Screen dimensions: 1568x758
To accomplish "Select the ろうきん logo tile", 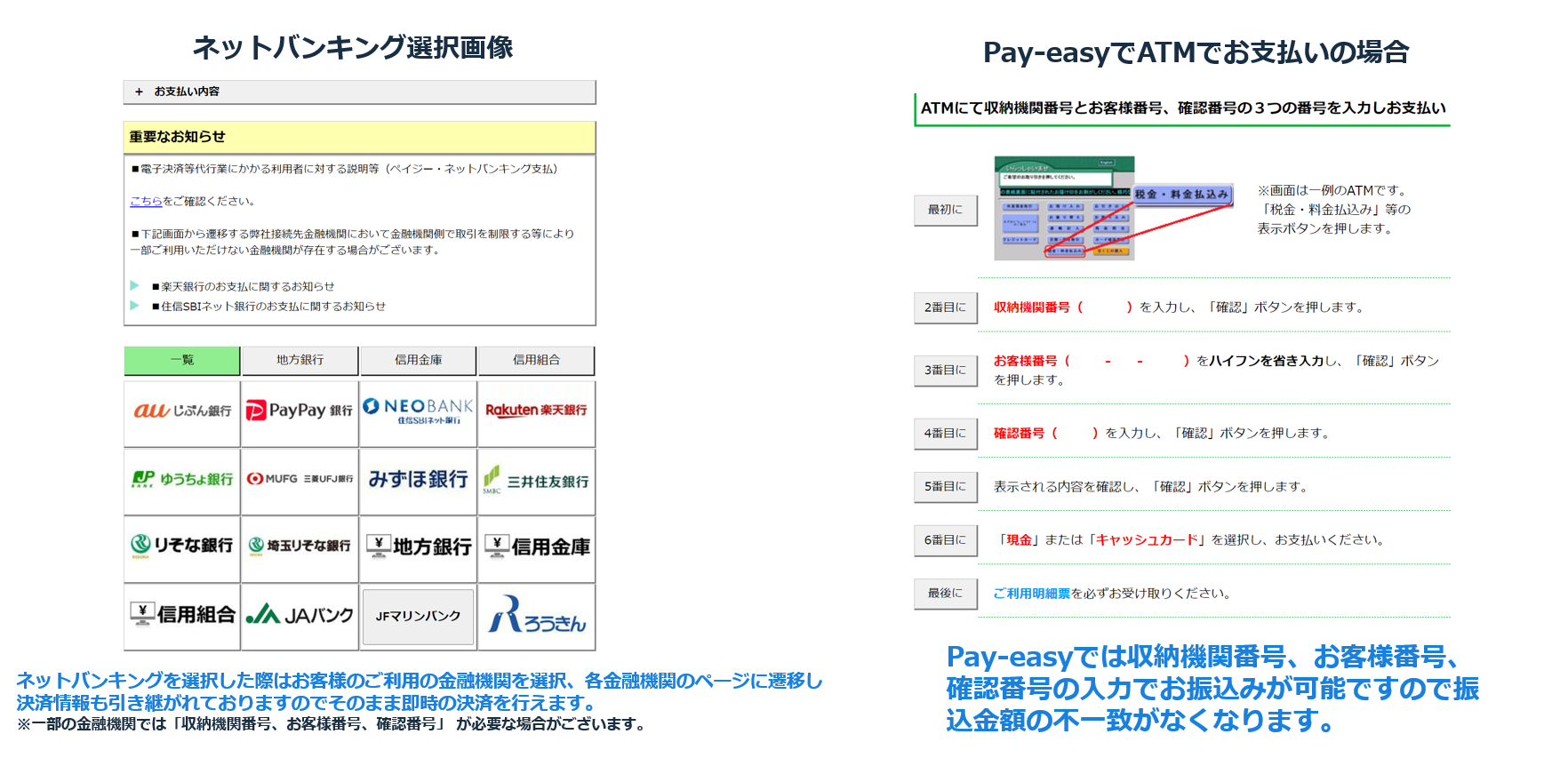I will [x=536, y=615].
